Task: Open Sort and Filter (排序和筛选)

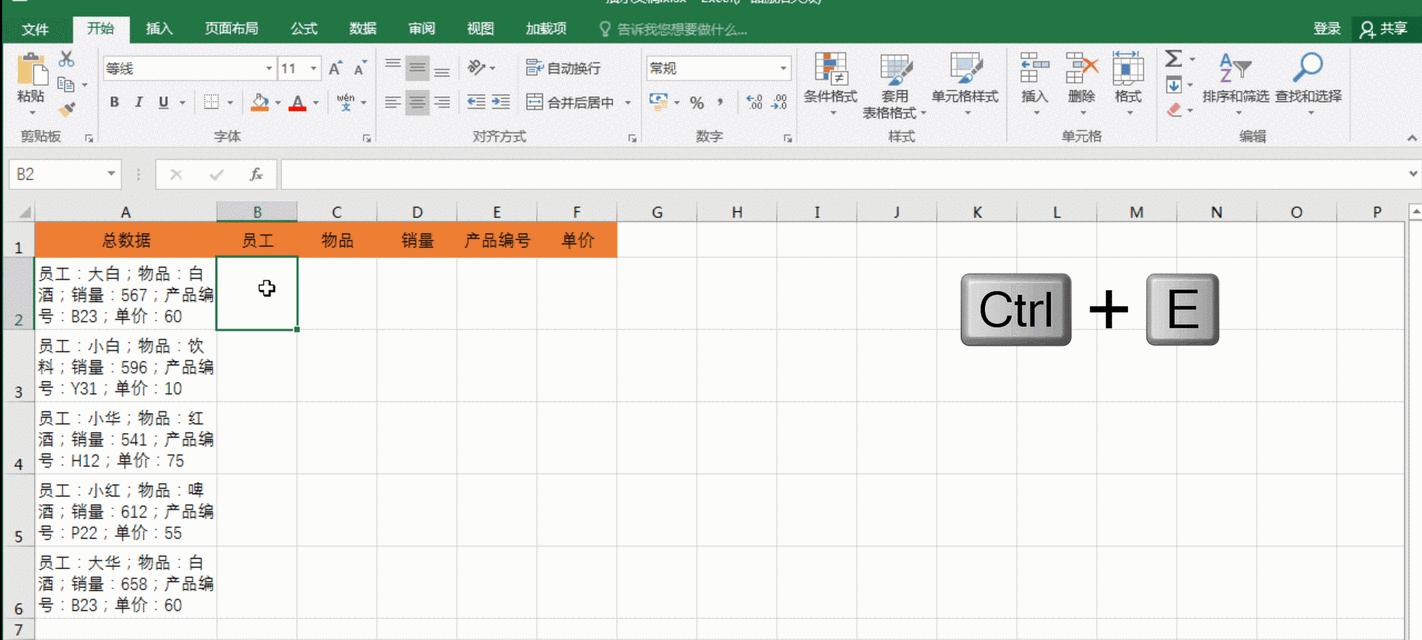Action: click(x=1235, y=85)
